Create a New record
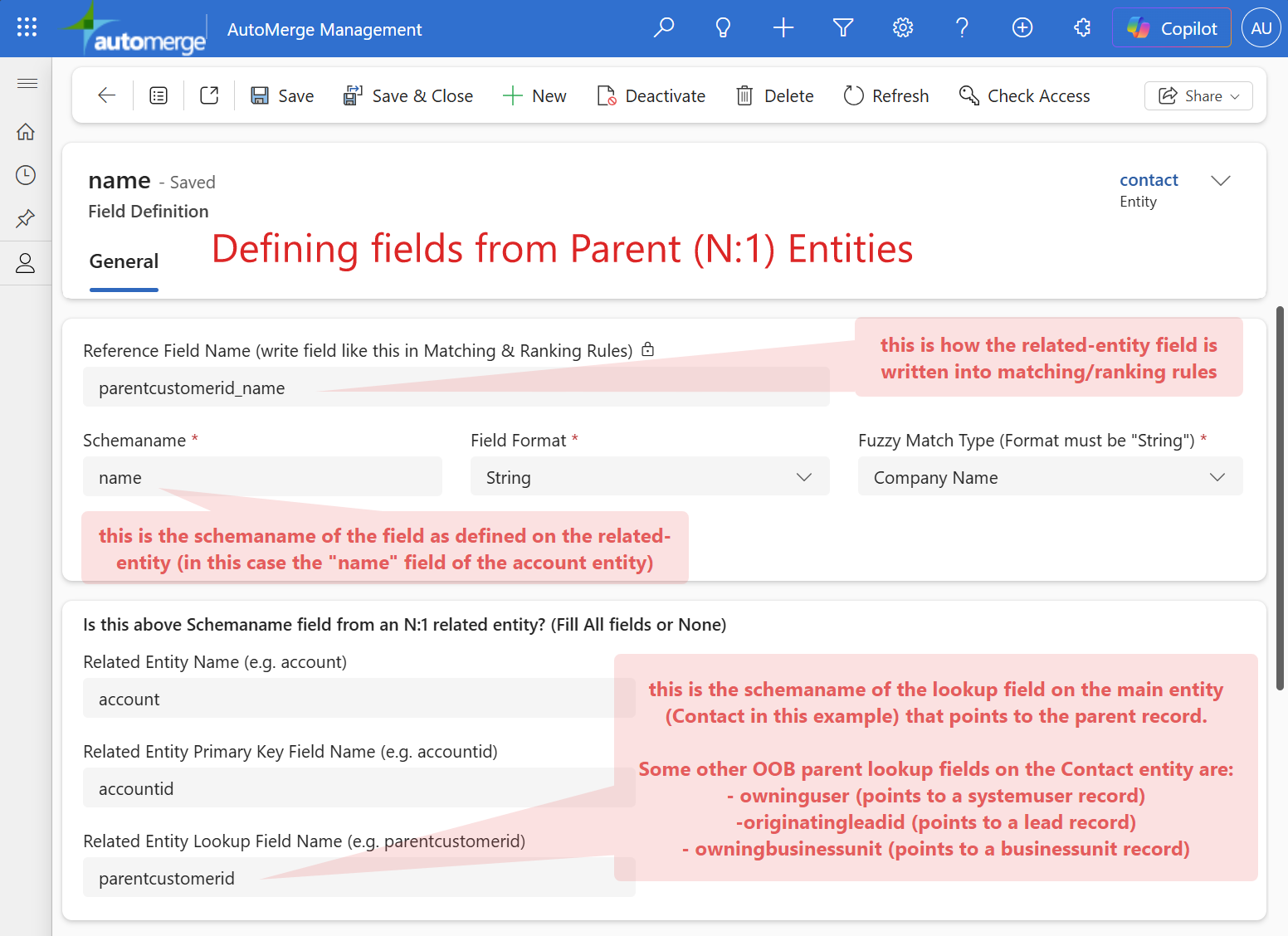The height and width of the screenshot is (936, 1288). (534, 95)
